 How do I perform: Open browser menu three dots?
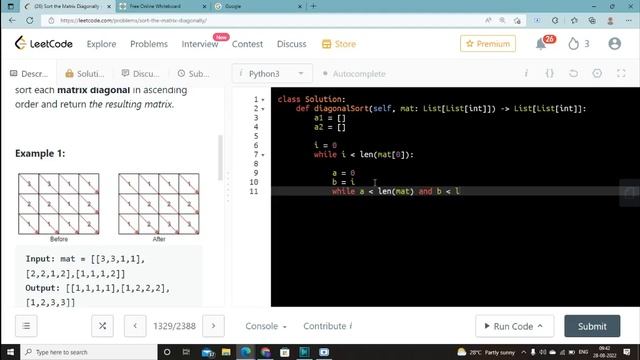628,20
